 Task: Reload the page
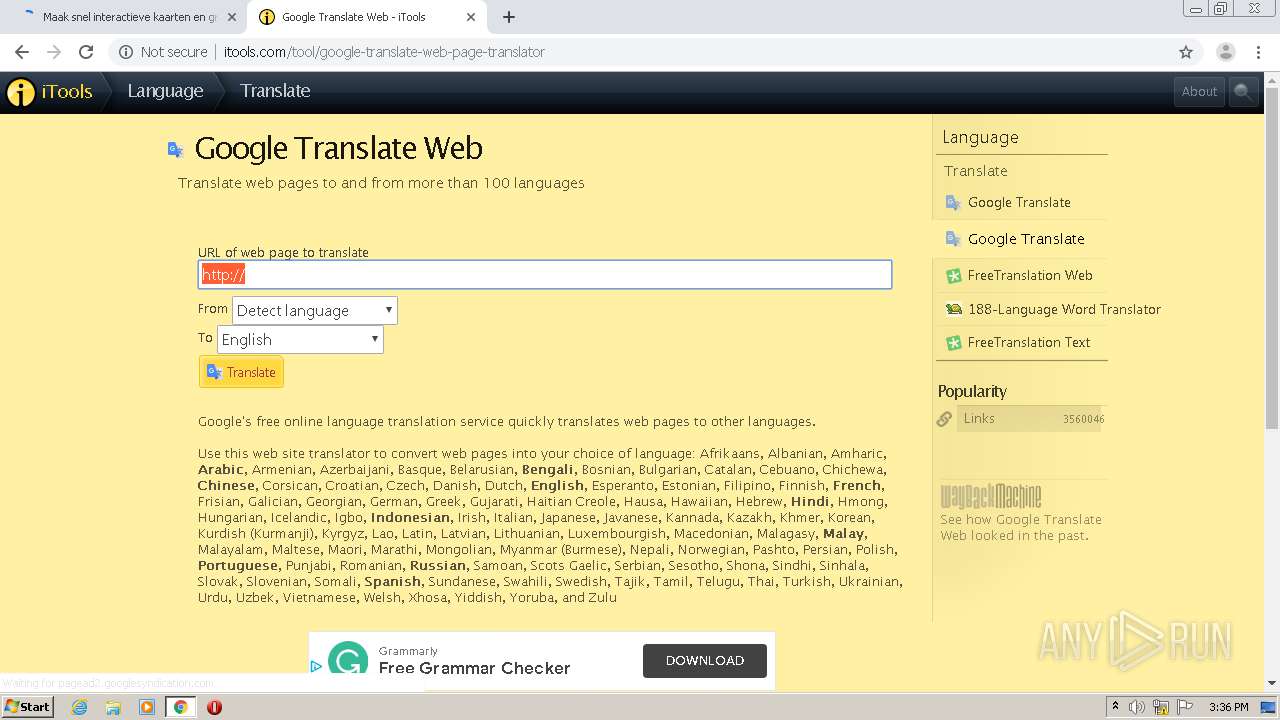tap(86, 52)
